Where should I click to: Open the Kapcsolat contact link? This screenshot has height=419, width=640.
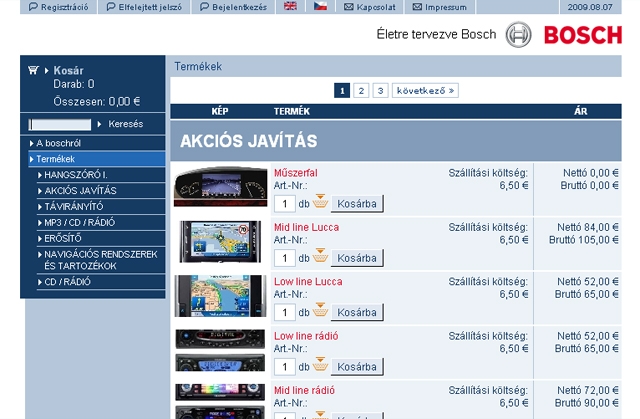click(x=370, y=7)
